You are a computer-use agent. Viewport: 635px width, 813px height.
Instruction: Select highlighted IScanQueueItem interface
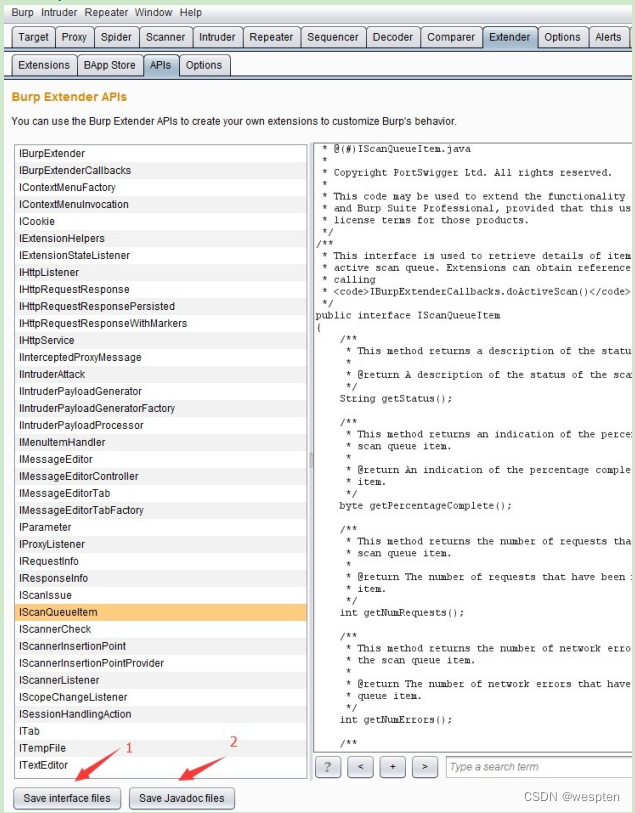click(161, 612)
